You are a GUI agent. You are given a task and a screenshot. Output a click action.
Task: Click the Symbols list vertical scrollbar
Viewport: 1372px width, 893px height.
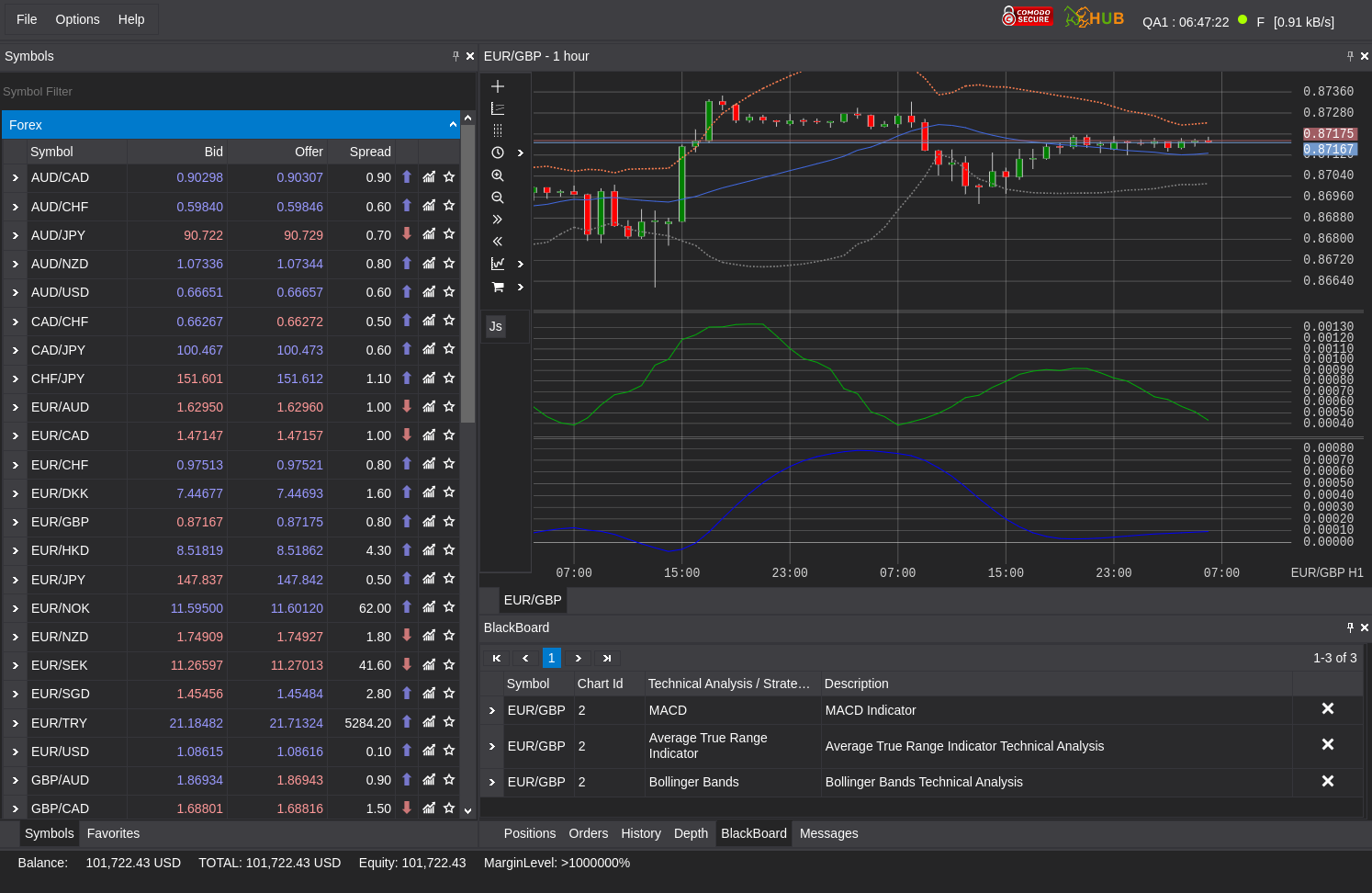click(467, 276)
